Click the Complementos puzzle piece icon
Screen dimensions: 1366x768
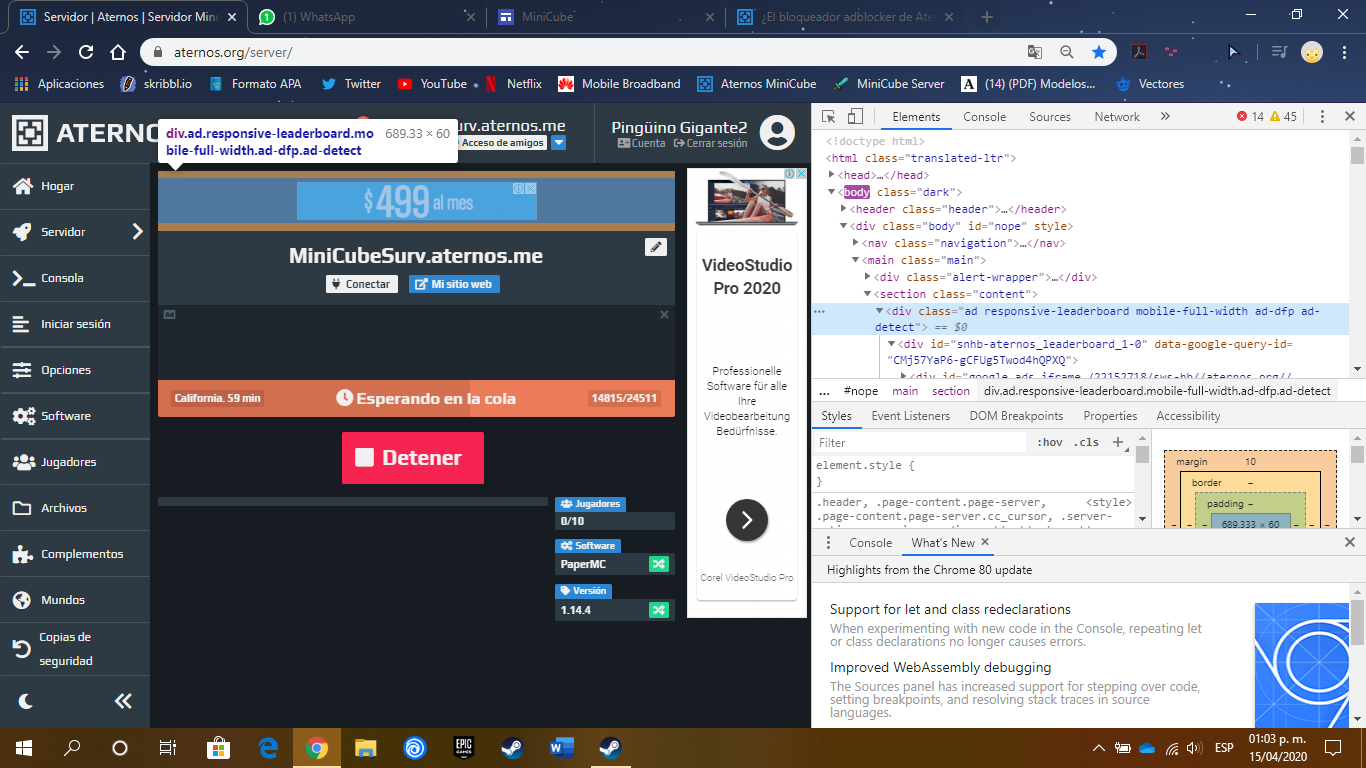tap(22, 554)
